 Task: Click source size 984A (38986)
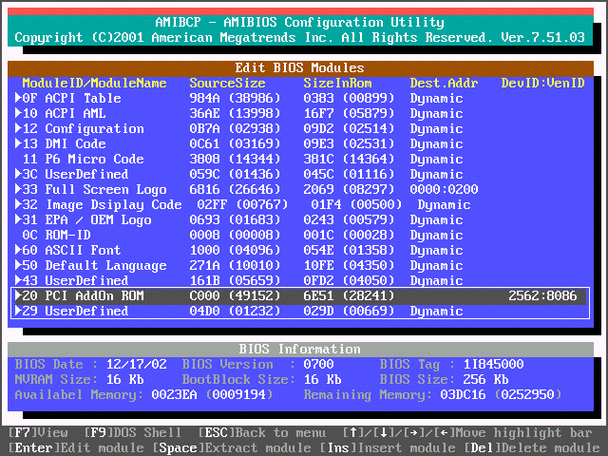[235, 98]
